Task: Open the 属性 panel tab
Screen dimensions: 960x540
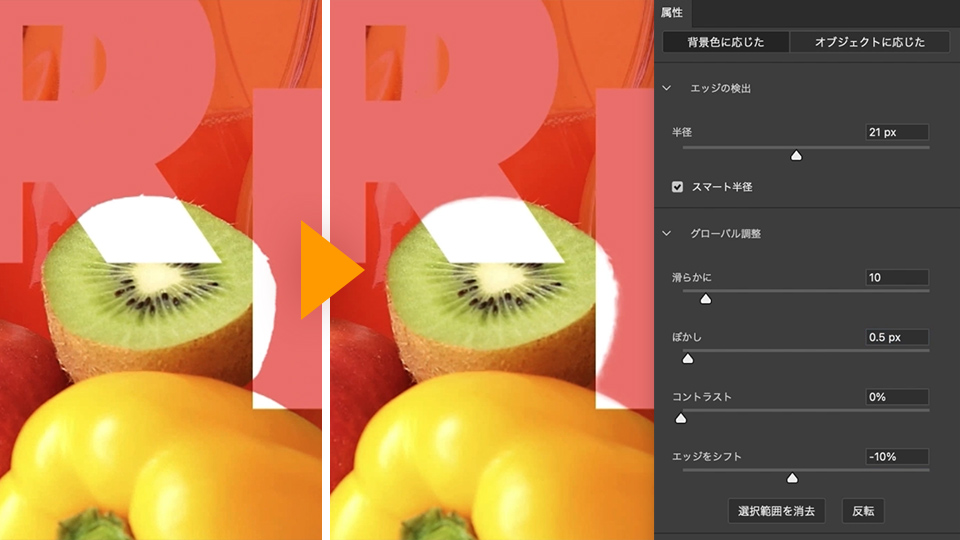Action: pos(672,13)
